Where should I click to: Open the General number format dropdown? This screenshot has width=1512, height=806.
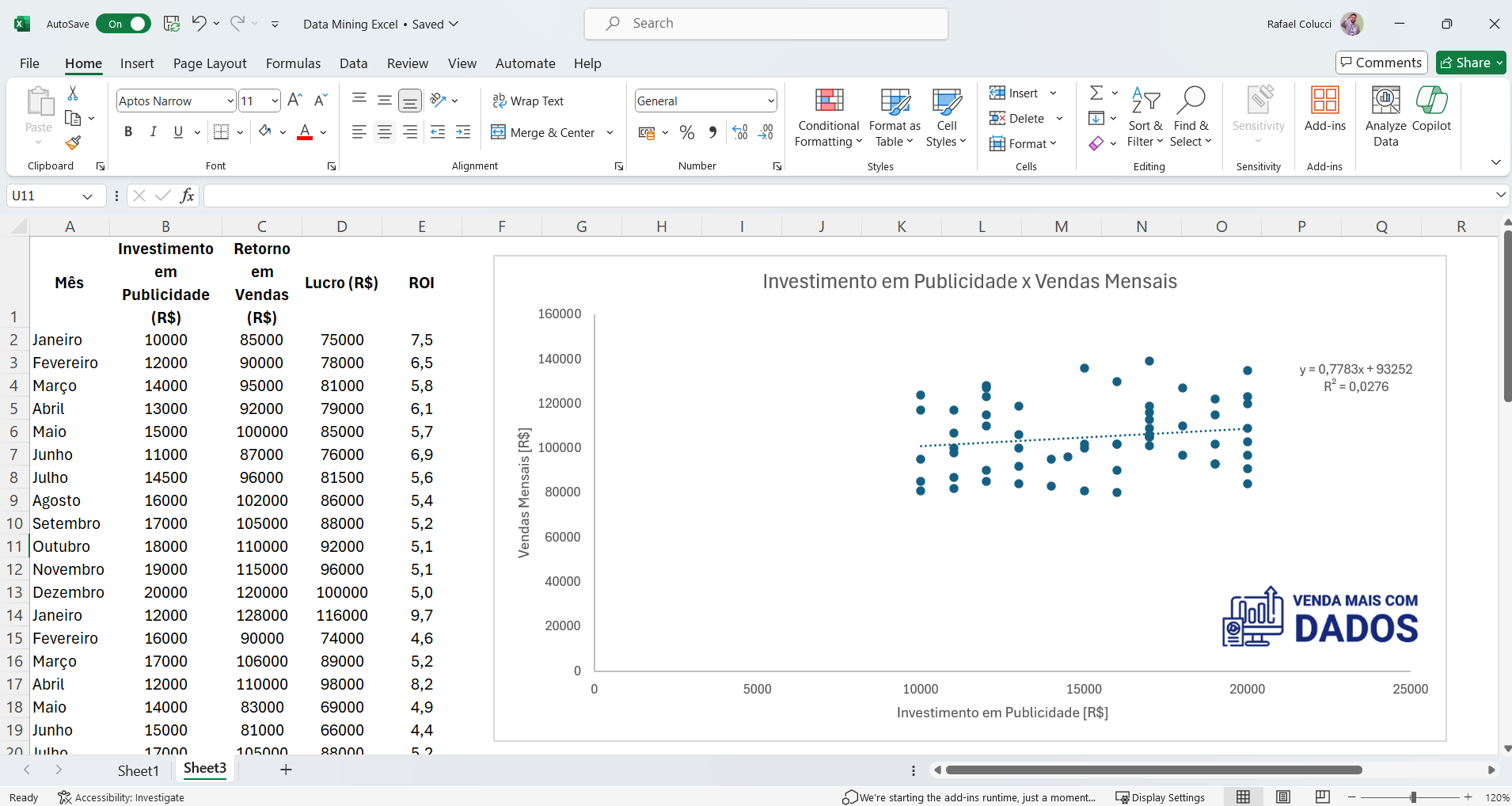[x=769, y=101]
